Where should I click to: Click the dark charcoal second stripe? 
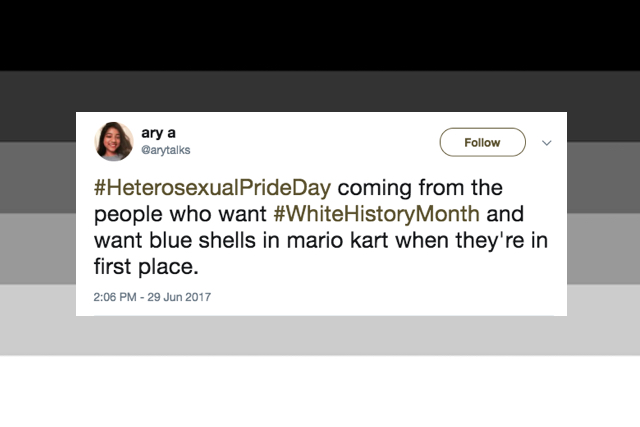[320, 92]
